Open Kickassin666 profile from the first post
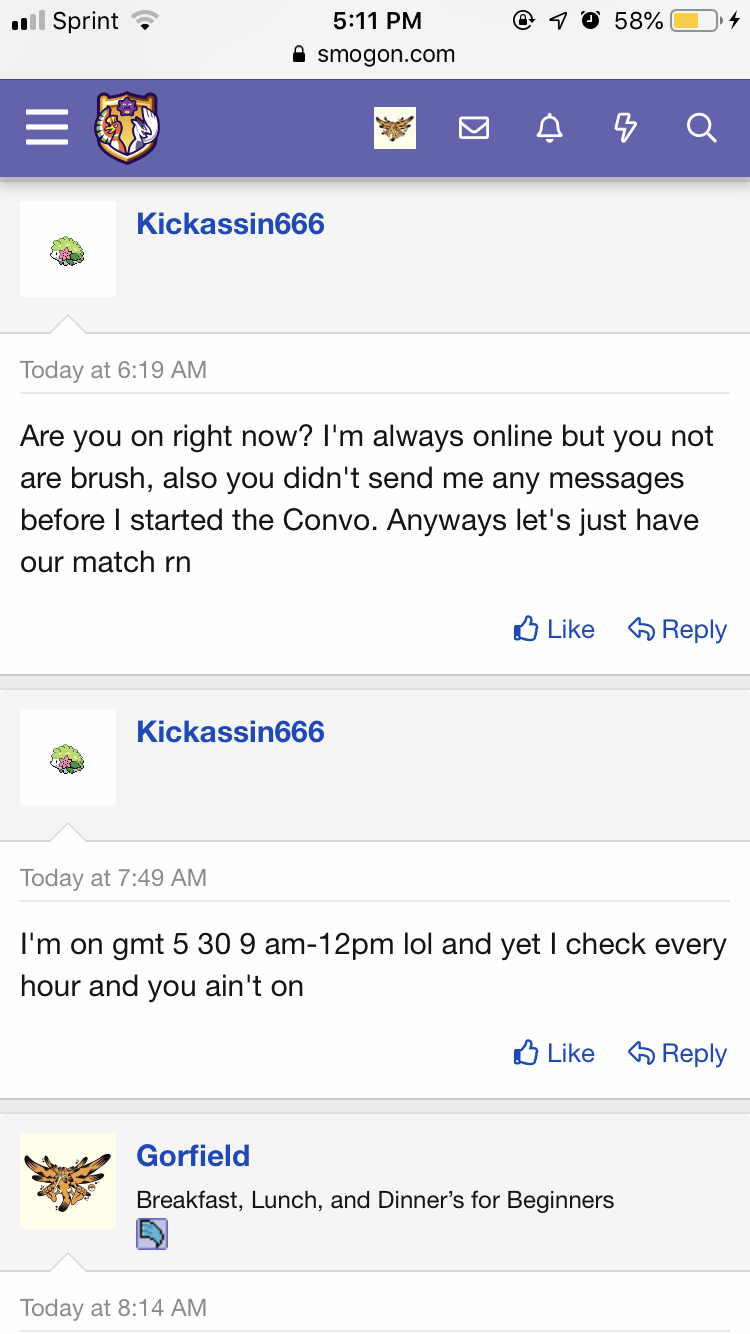Screen dimensions: 750x1334 click(x=230, y=223)
